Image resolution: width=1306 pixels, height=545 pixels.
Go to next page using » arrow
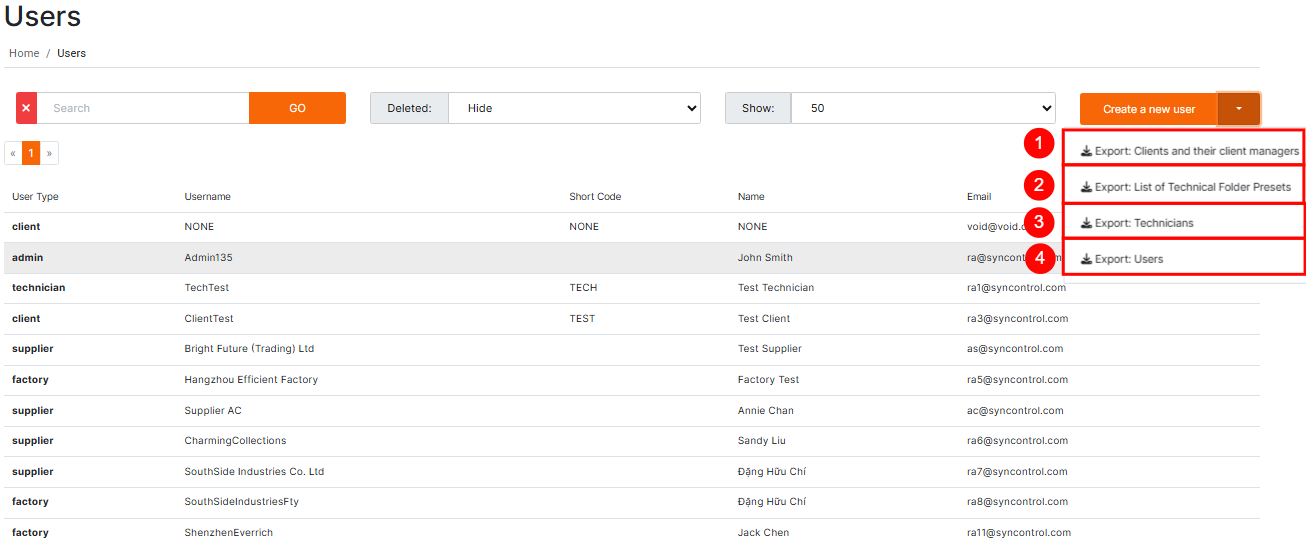(x=49, y=153)
